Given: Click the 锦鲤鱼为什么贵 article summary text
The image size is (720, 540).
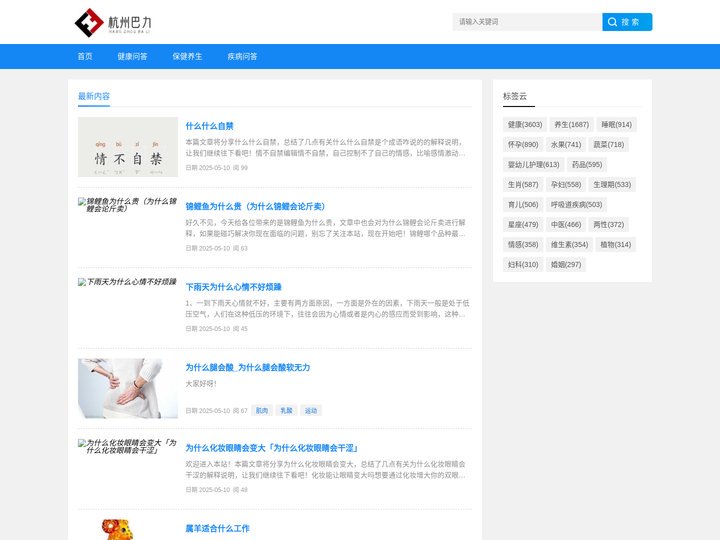Looking at the screenshot, I should 326,228.
